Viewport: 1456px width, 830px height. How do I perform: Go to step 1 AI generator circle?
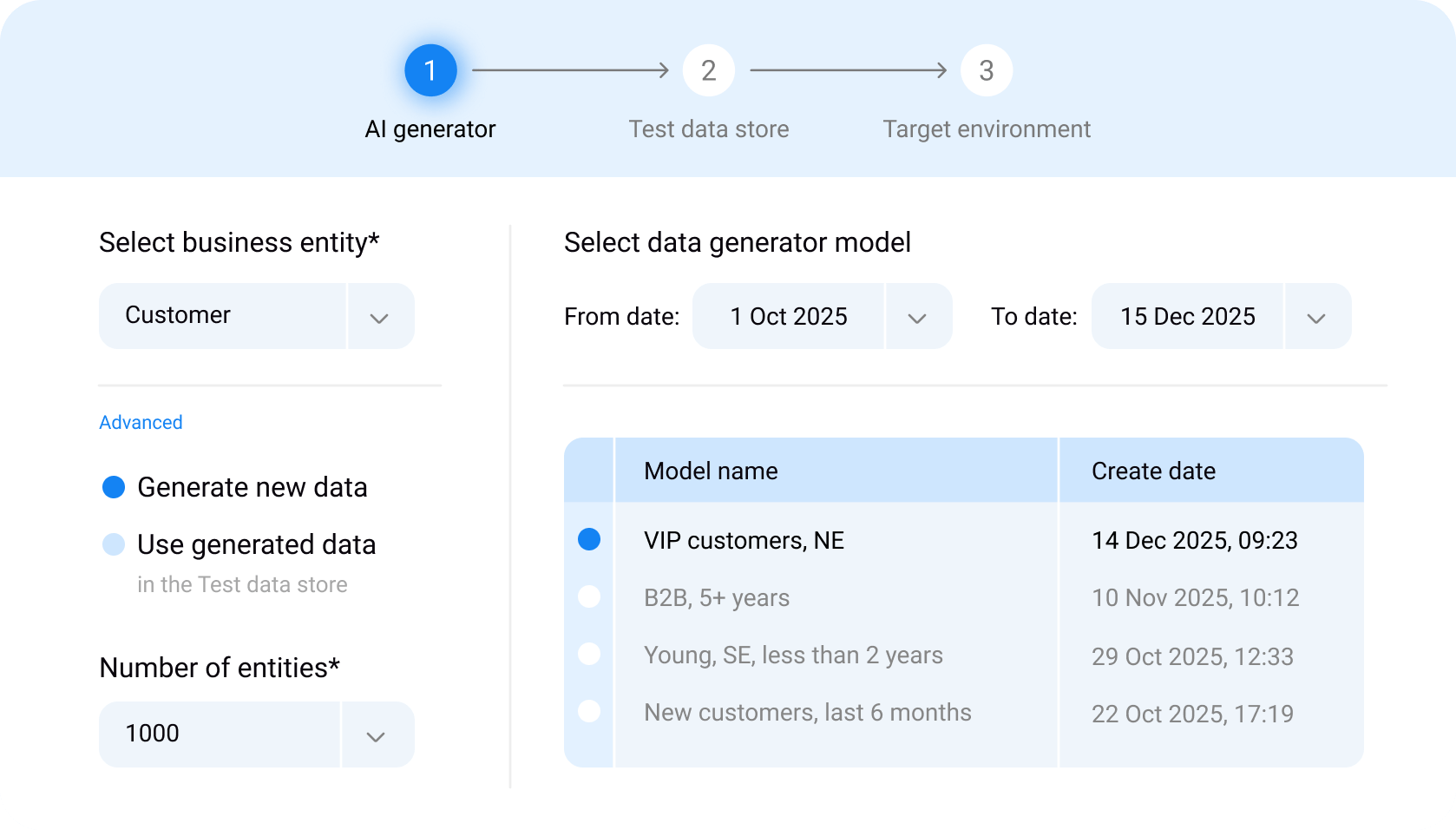(x=430, y=70)
